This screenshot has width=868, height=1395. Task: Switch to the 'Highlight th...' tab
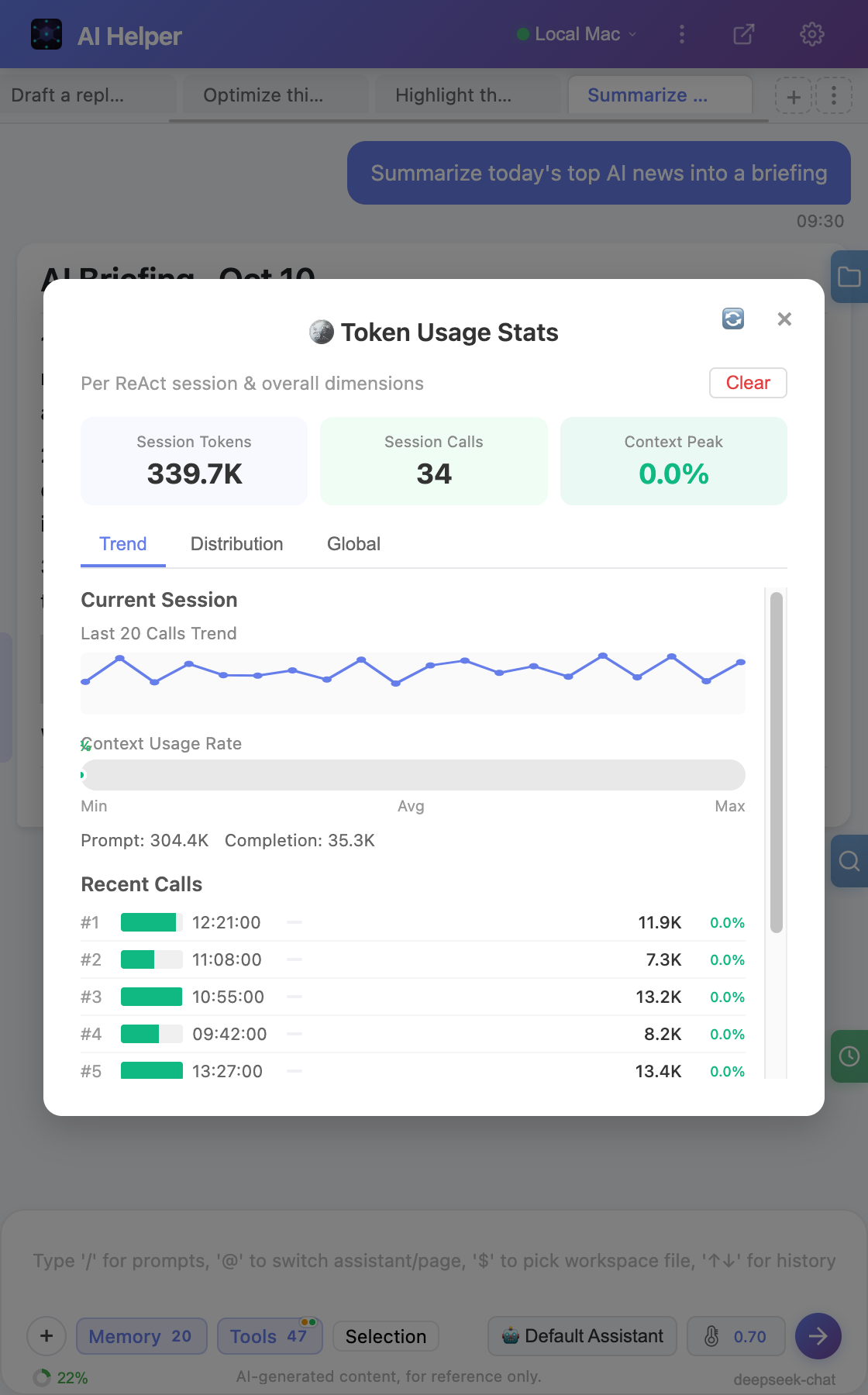click(468, 95)
